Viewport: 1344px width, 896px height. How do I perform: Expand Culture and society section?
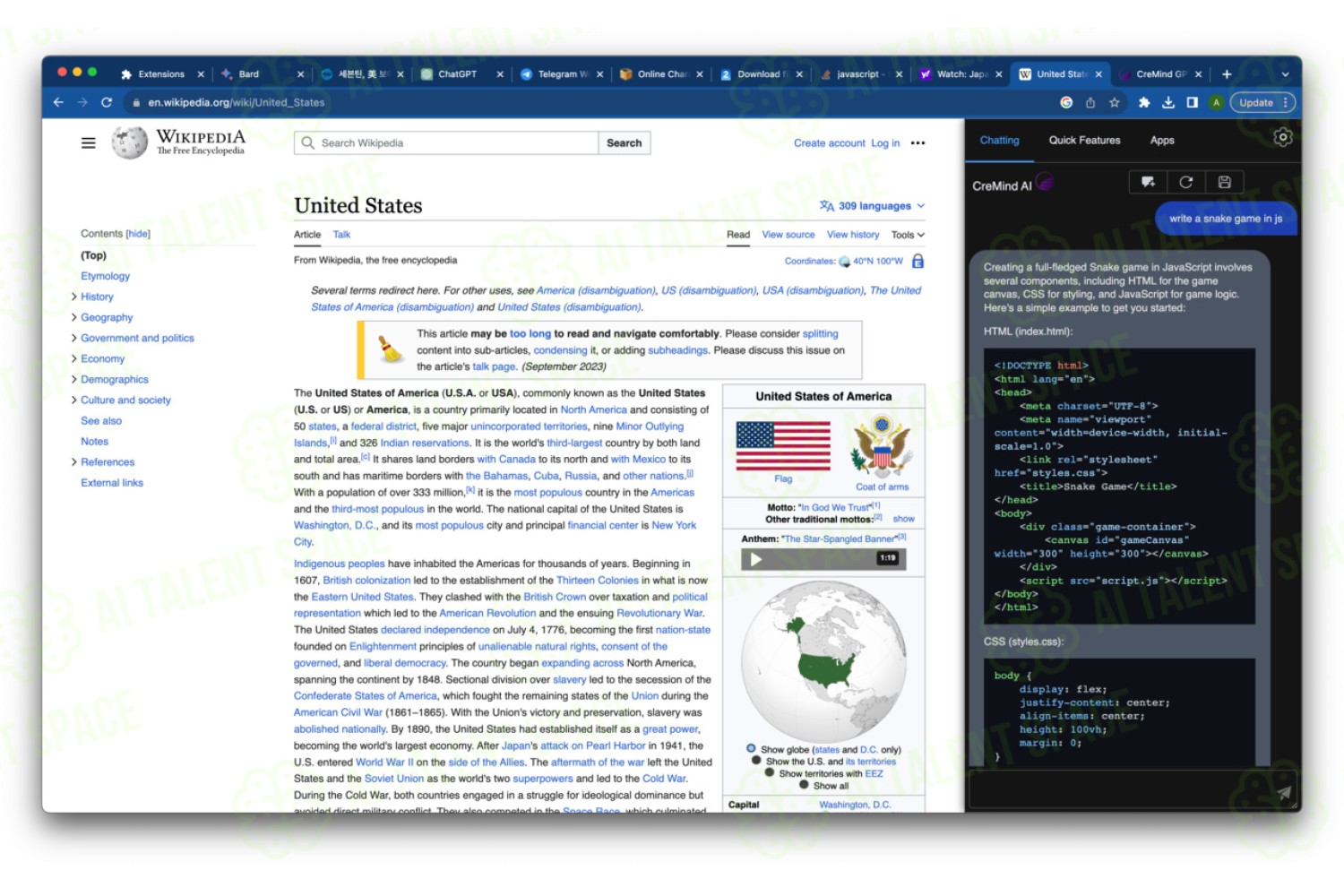pyautogui.click(x=73, y=400)
